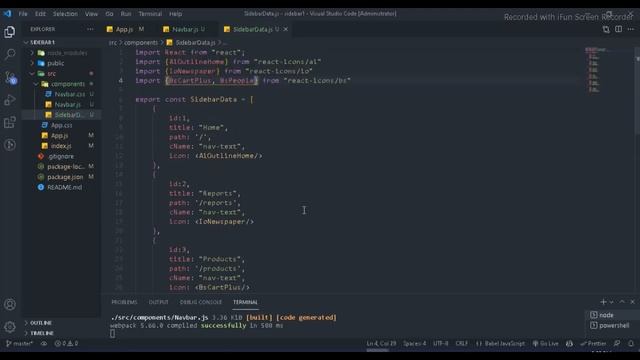Open the Extensions view

pyautogui.click(x=10, y=122)
